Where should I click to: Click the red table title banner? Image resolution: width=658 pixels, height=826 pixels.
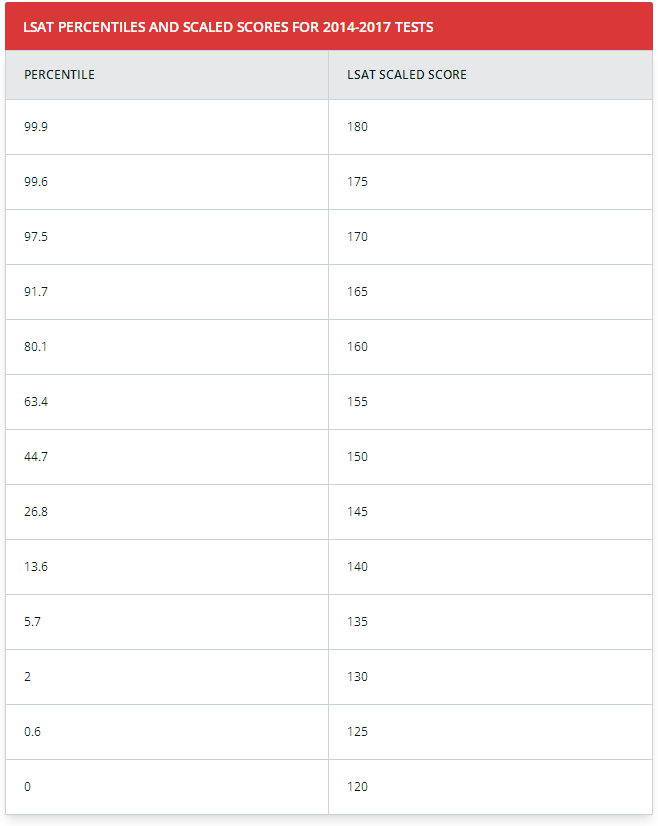tap(329, 26)
